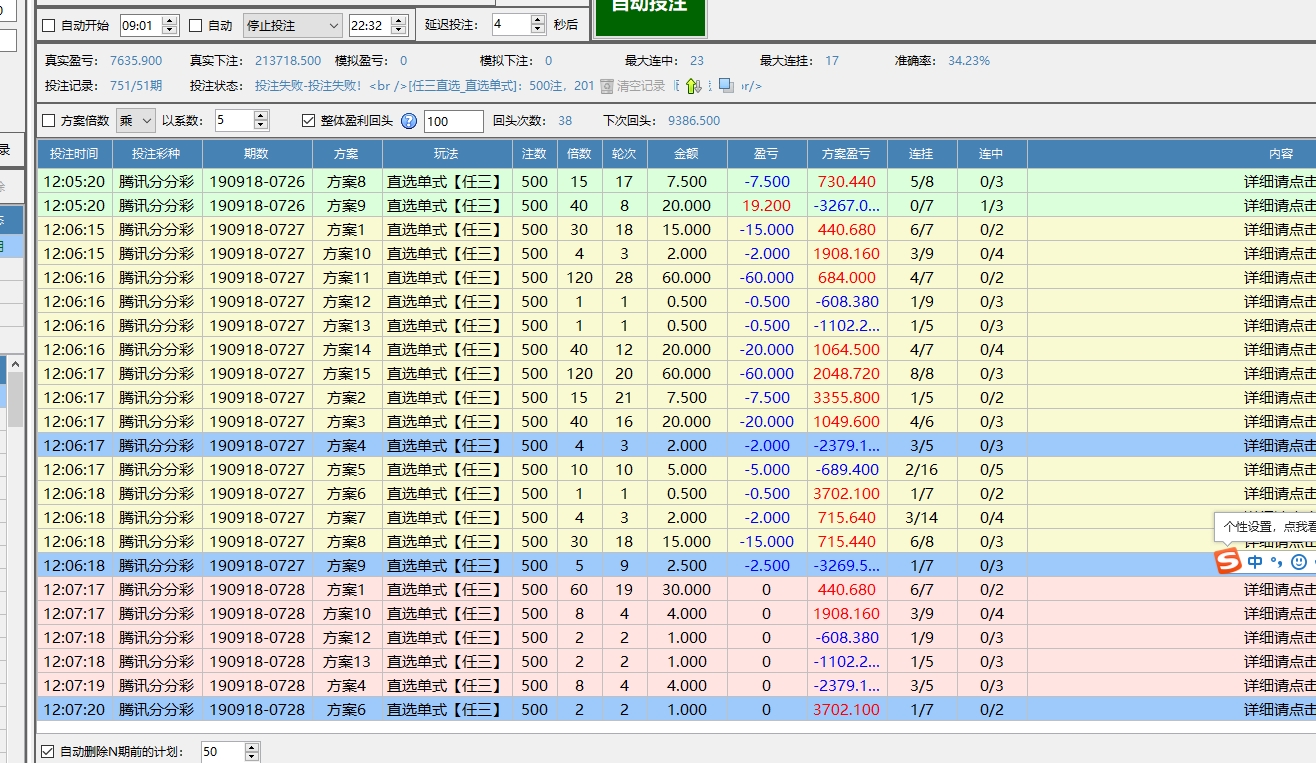Enable the 自动 stop checkbox
Image resolution: width=1316 pixels, height=763 pixels.
tap(196, 25)
